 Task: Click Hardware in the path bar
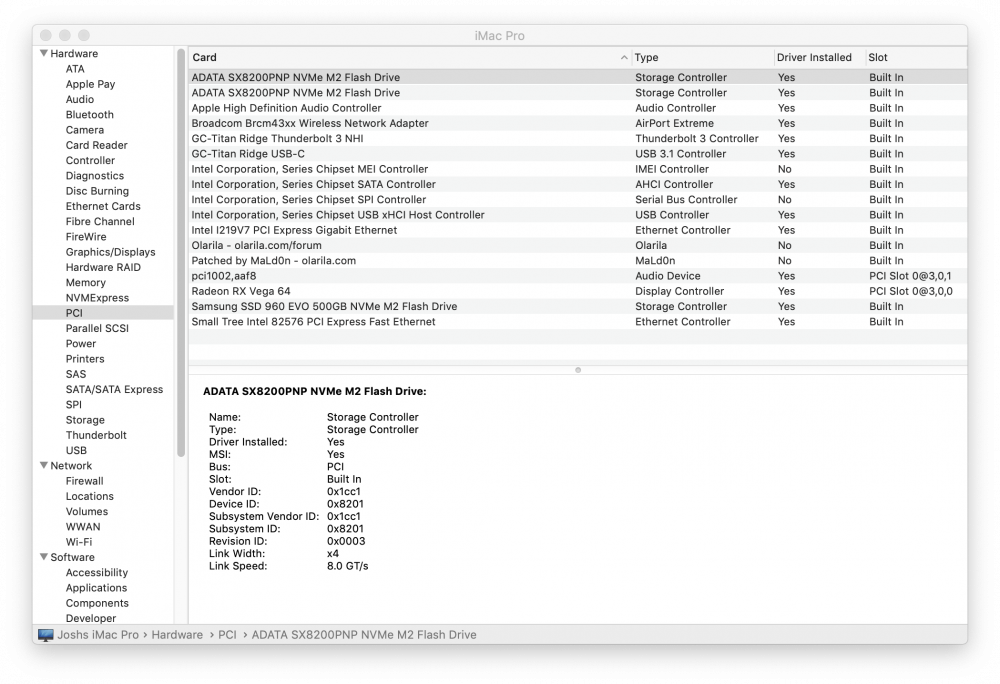177,635
